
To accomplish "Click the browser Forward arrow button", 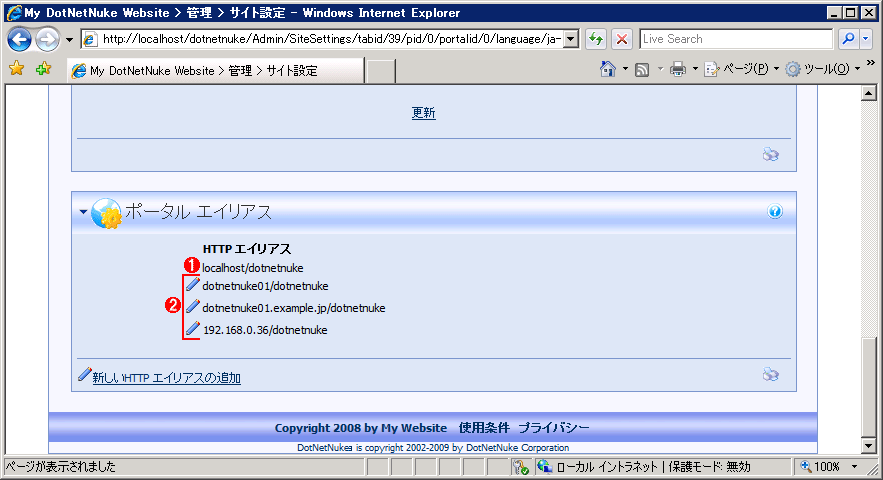I will click(x=47, y=39).
